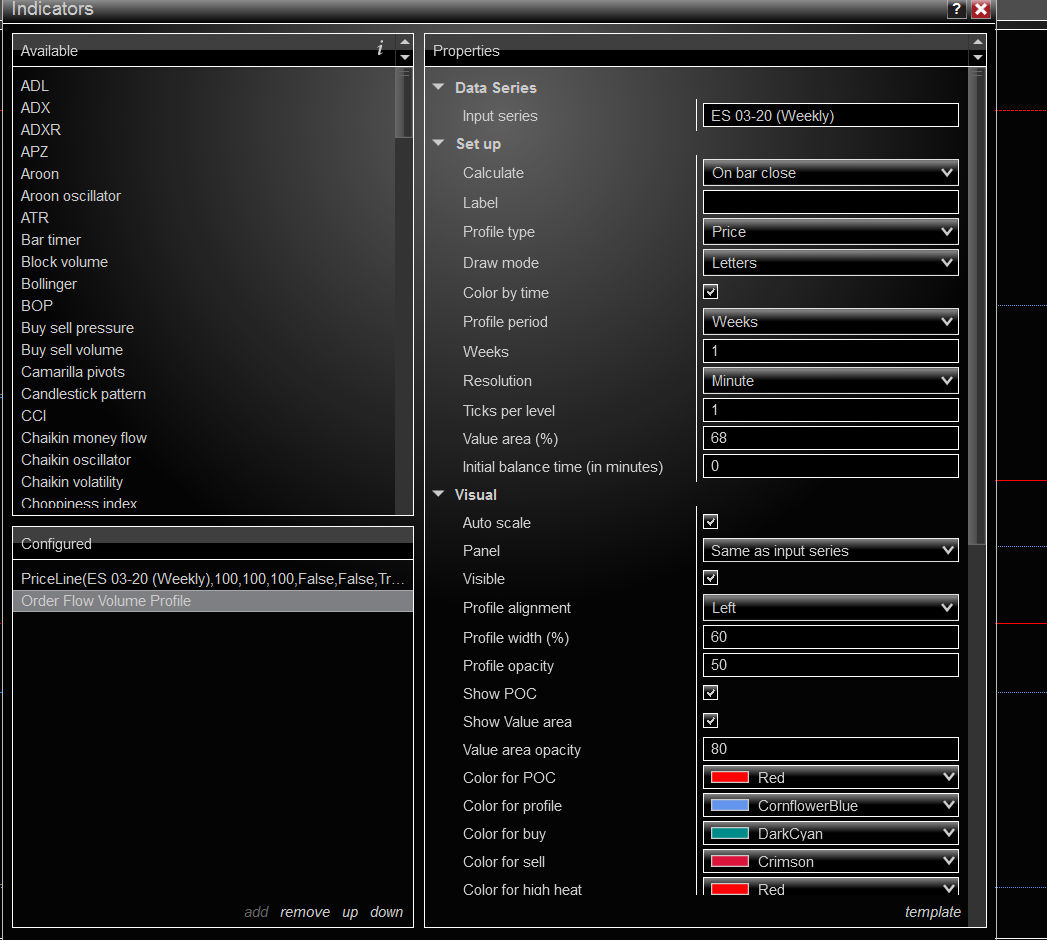The image size is (1047, 940).
Task: Open Color for profile CornflowerBlue dropdown
Action: click(x=831, y=806)
